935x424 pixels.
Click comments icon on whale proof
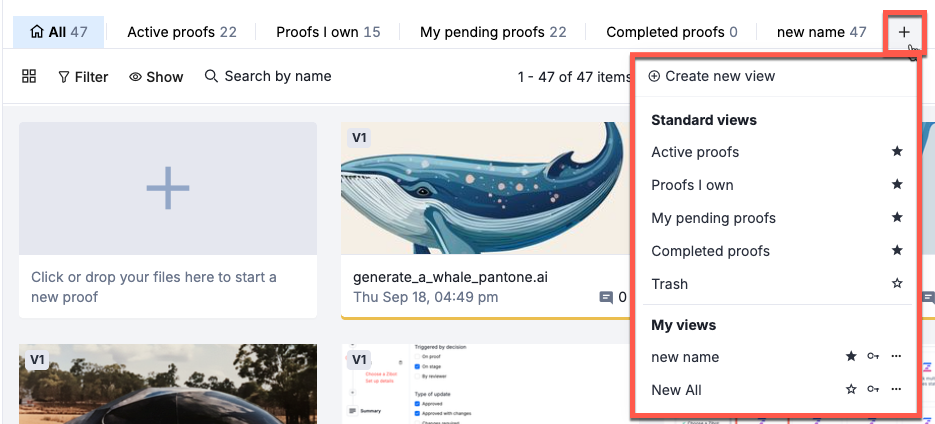tap(606, 297)
